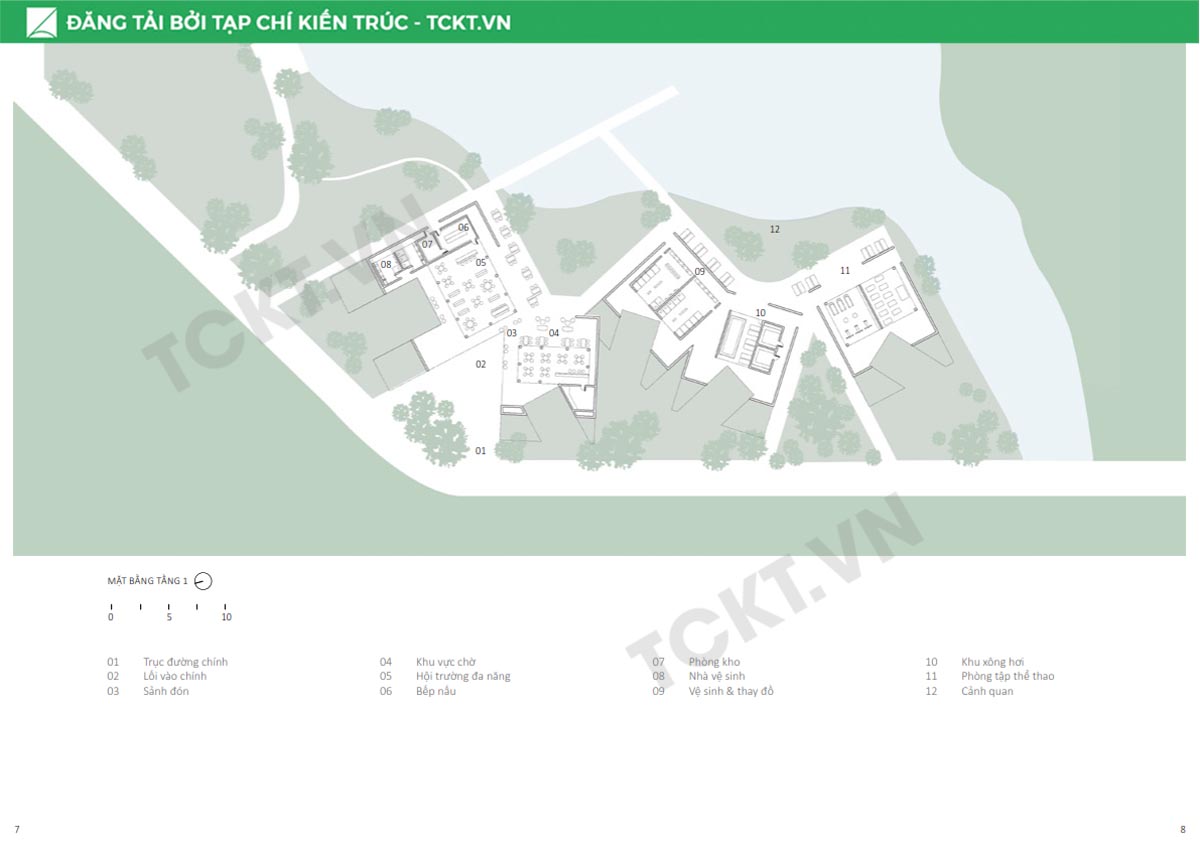Select room marker "04" on the site plan drawing

(x=554, y=333)
